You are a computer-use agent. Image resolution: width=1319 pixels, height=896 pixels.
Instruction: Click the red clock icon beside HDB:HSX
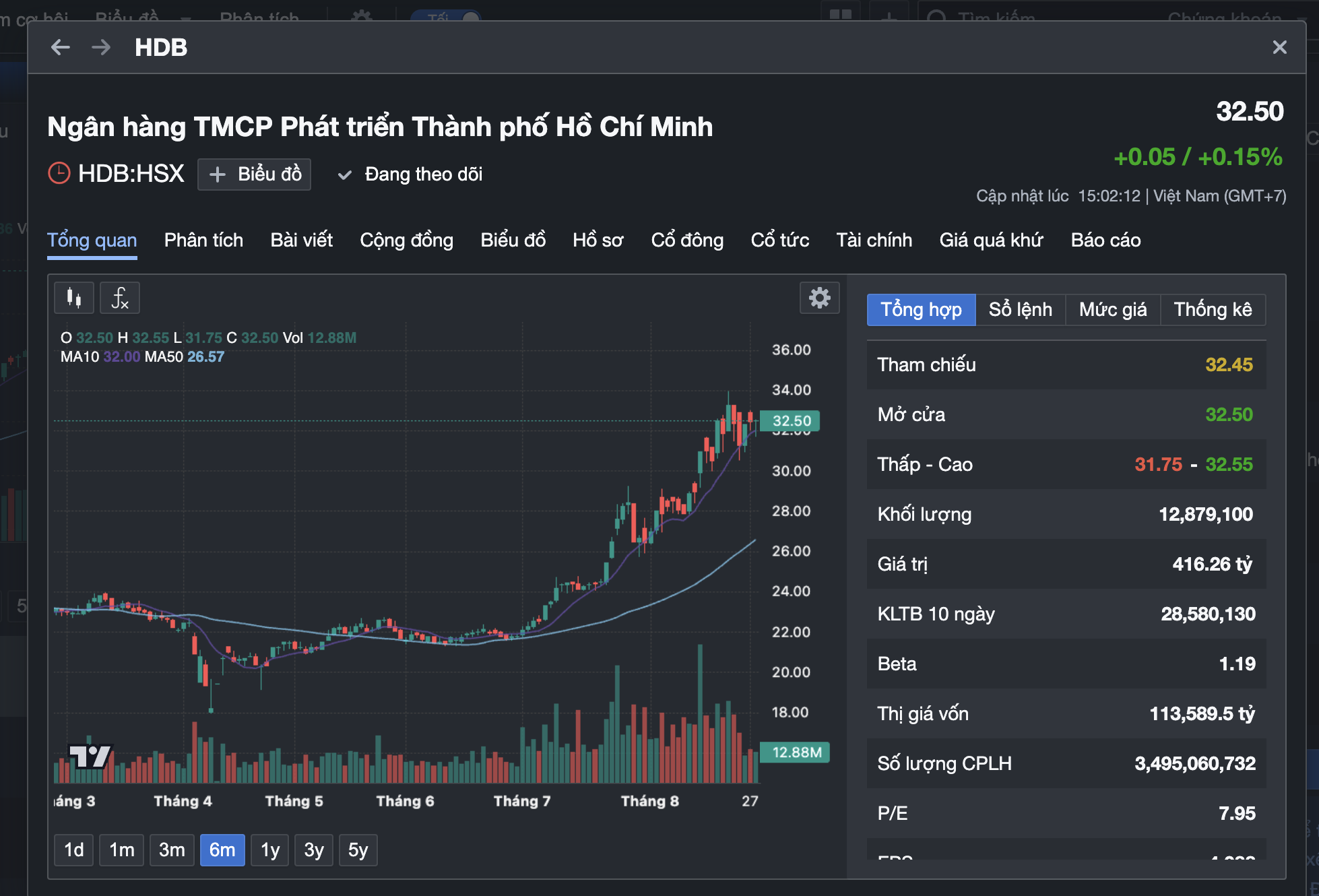(59, 174)
